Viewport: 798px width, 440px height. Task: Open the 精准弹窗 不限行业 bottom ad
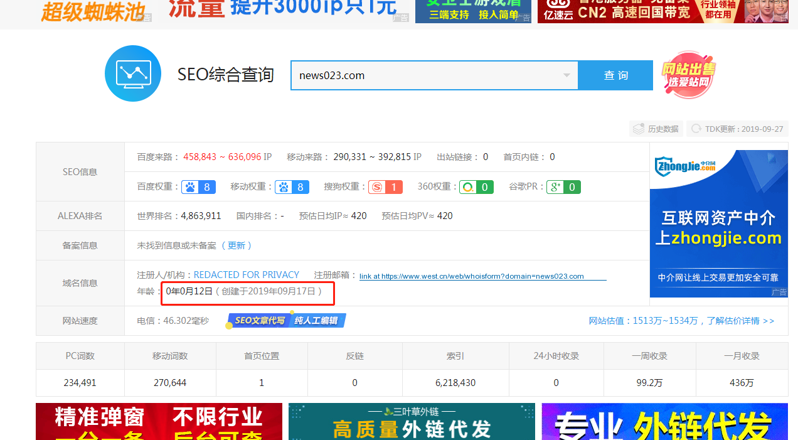(159, 422)
